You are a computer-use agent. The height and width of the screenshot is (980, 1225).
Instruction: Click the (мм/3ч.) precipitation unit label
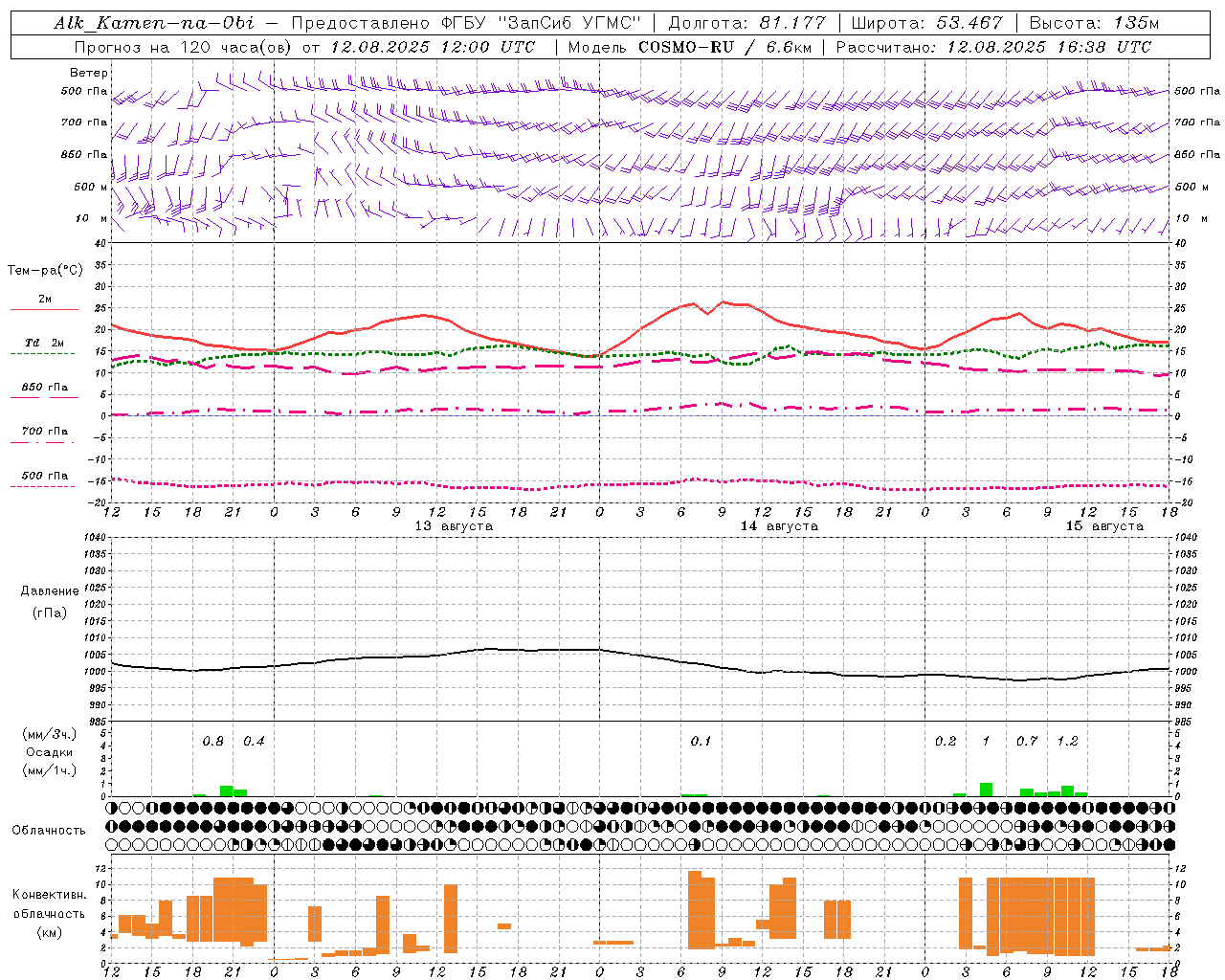49,735
